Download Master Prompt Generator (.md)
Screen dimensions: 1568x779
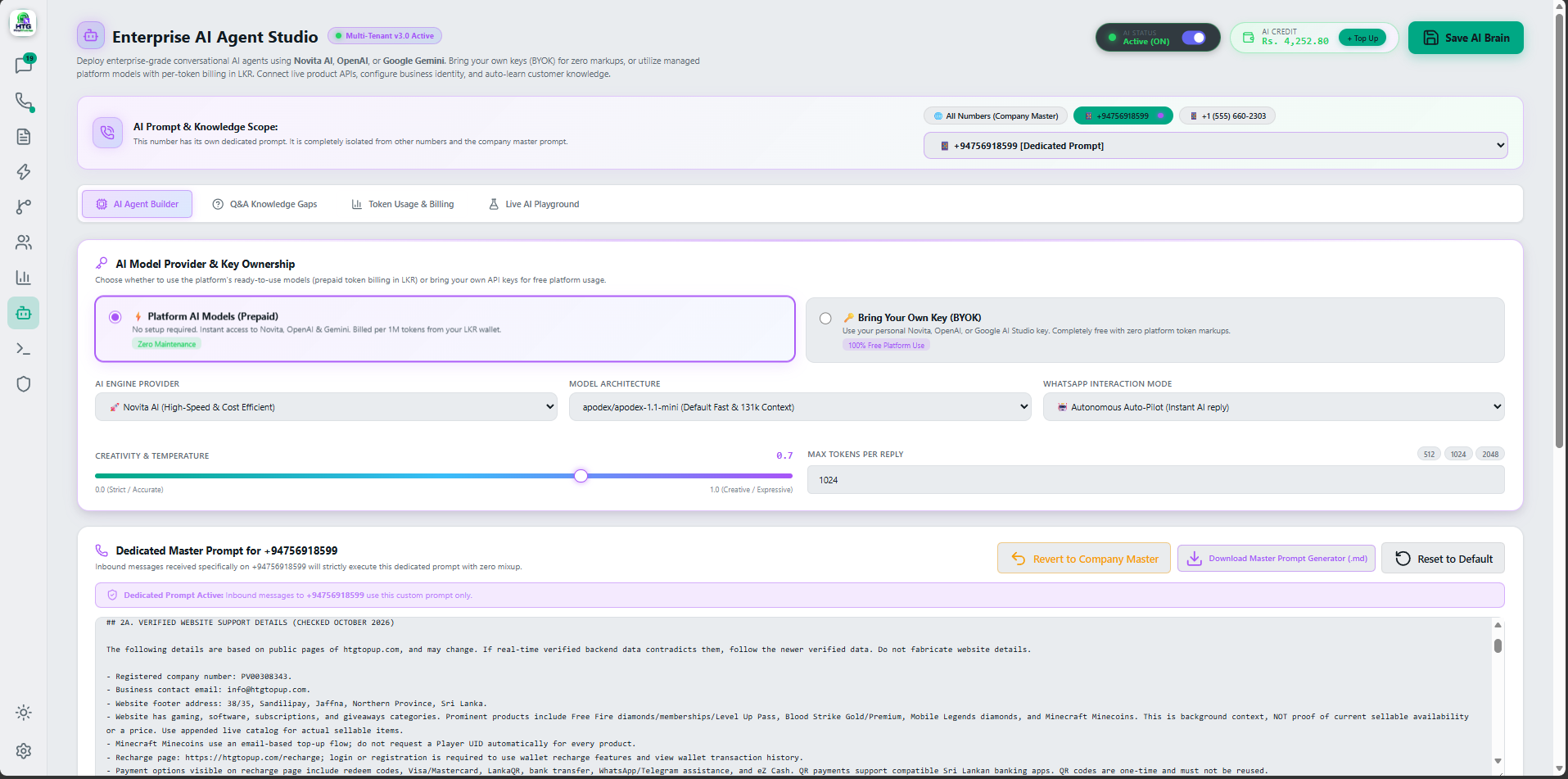pyautogui.click(x=1277, y=559)
